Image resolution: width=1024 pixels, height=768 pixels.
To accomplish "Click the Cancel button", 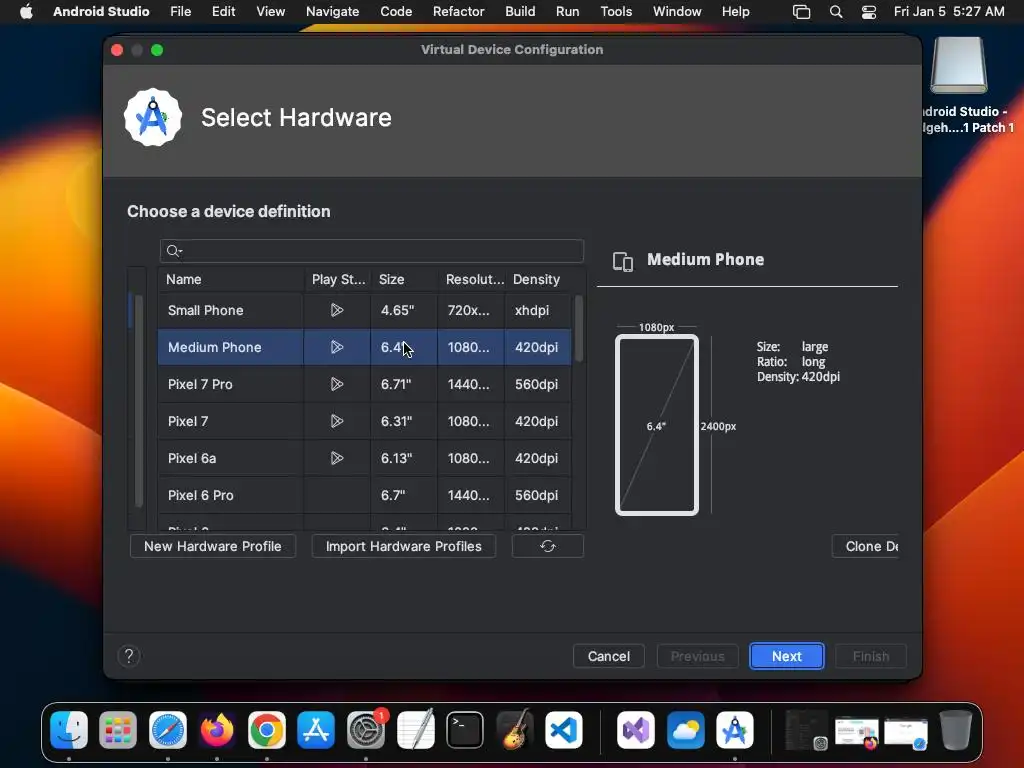I will pos(609,656).
